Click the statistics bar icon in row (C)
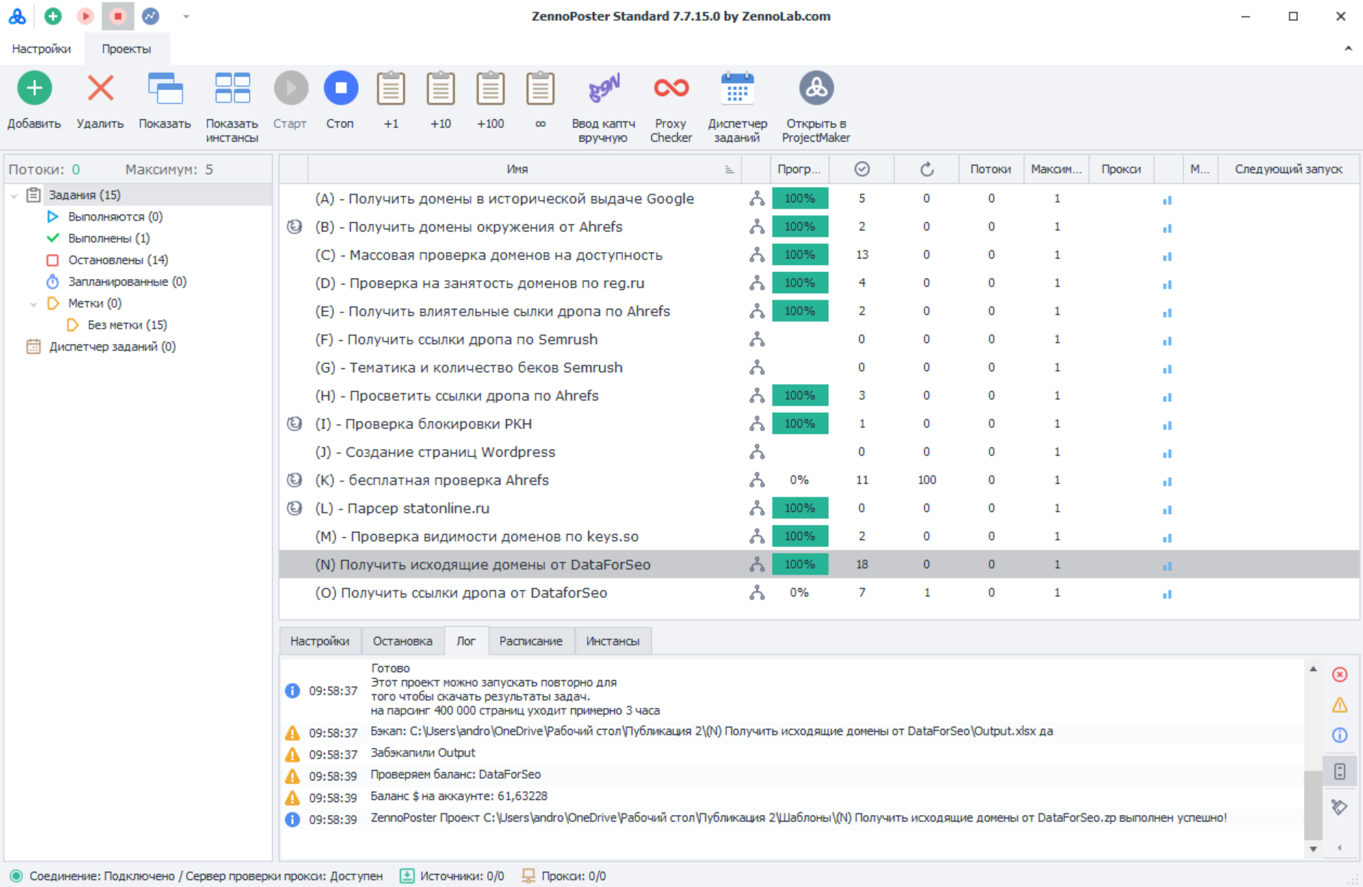Viewport: 1363px width, 887px height. coord(1167,256)
